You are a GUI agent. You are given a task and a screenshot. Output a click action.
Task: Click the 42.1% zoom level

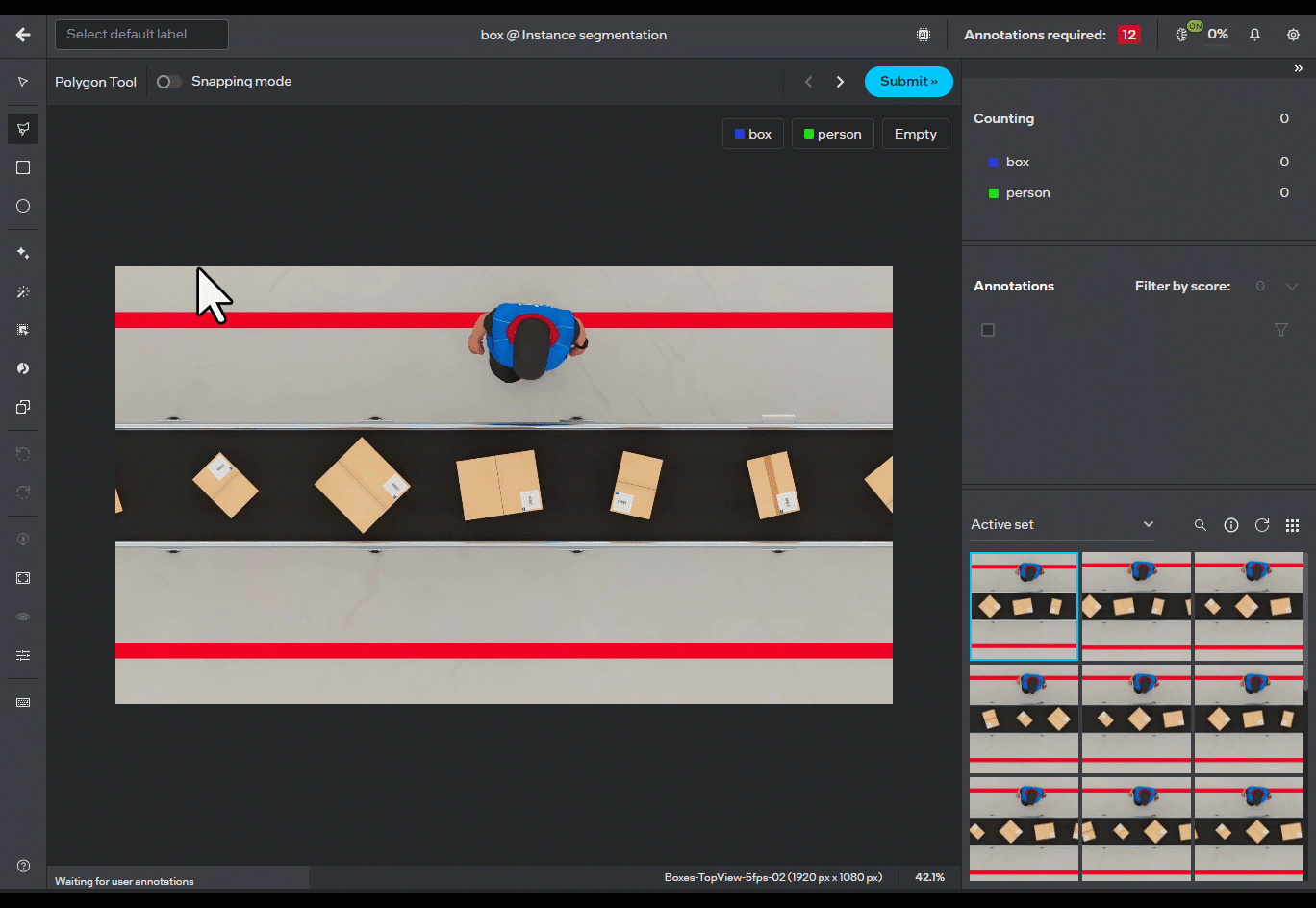coord(929,877)
